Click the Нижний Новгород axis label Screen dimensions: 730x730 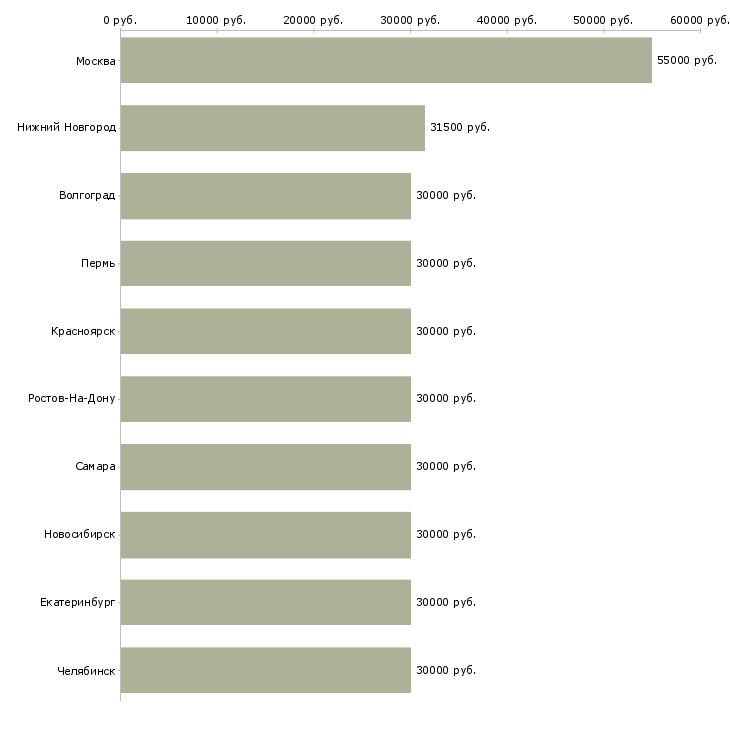coord(66,128)
